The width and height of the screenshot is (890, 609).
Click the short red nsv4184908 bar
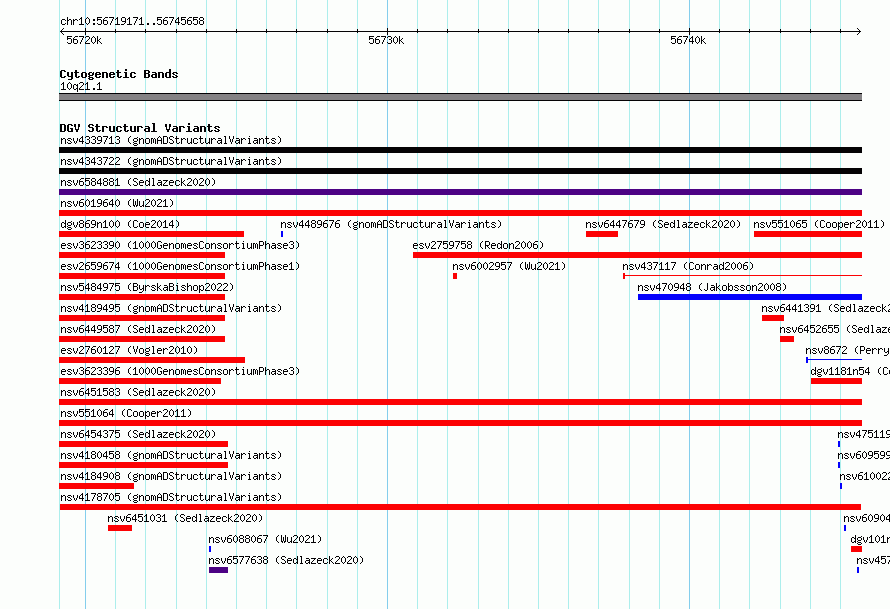click(x=96, y=486)
